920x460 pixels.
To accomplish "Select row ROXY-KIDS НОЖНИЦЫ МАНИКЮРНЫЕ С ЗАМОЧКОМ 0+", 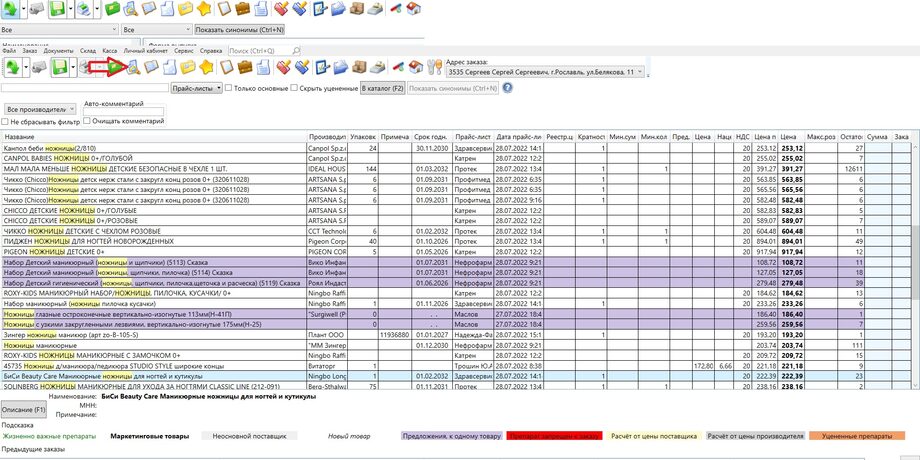I will pos(456,355).
